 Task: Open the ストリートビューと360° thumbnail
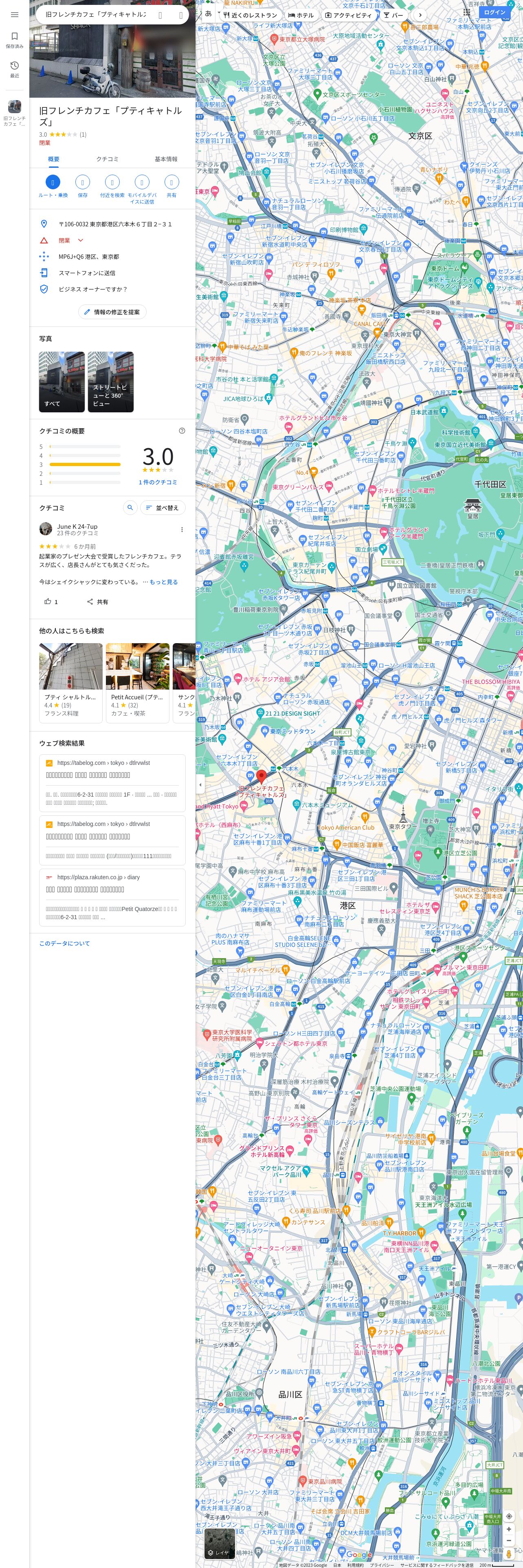coord(110,382)
